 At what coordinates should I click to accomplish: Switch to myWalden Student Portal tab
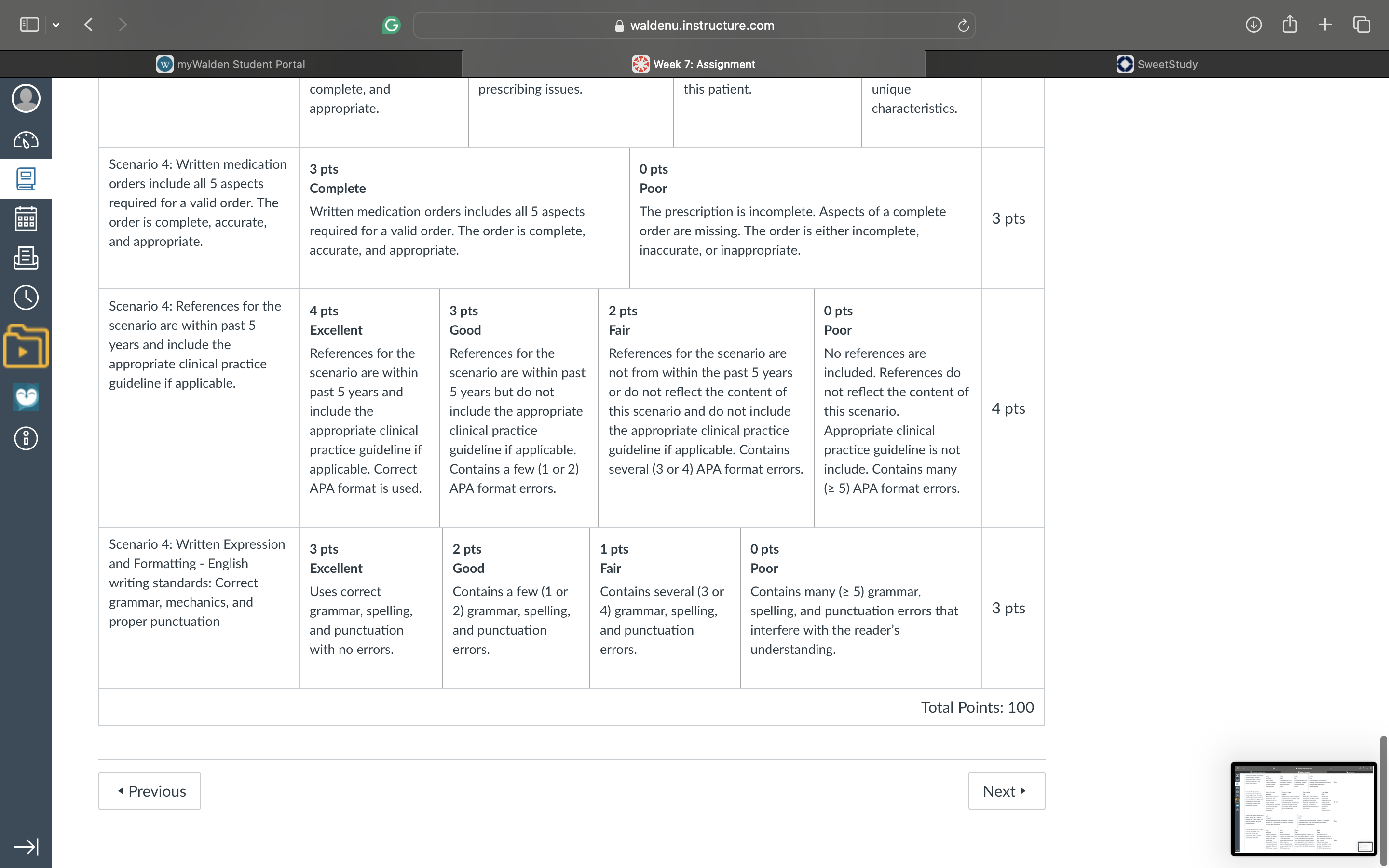click(231, 64)
